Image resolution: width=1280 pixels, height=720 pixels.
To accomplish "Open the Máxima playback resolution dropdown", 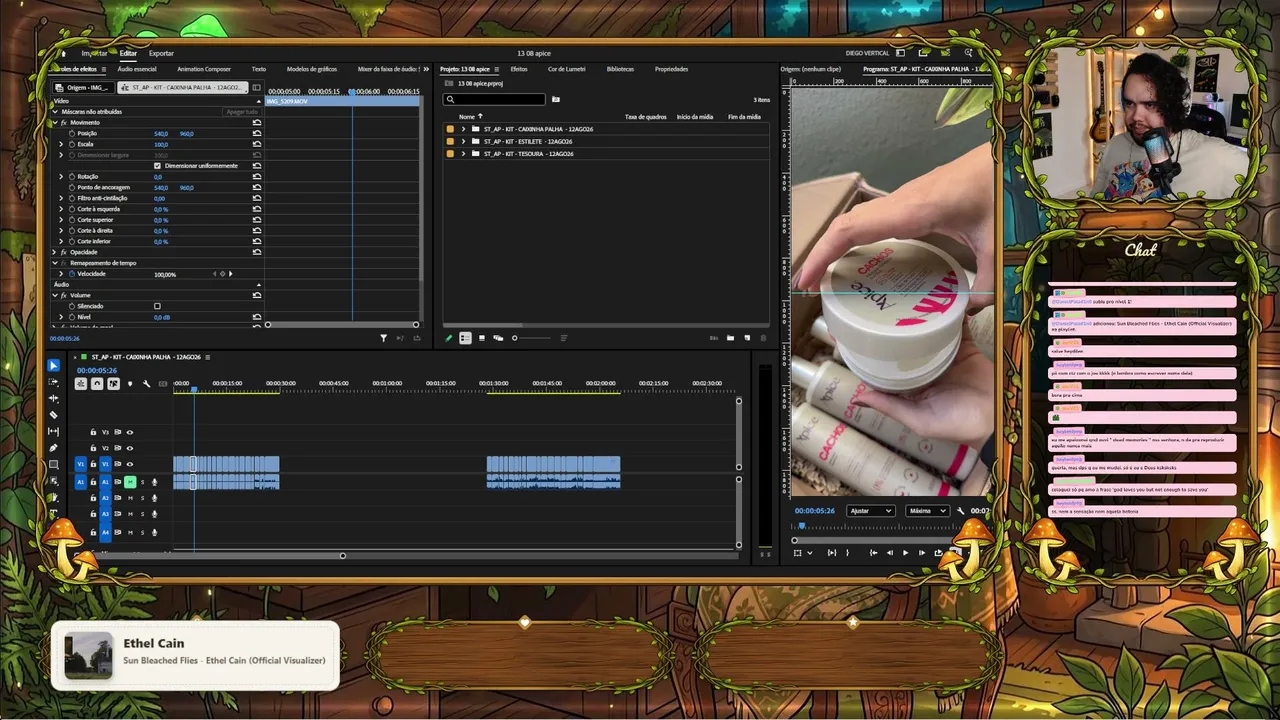I will point(927,511).
